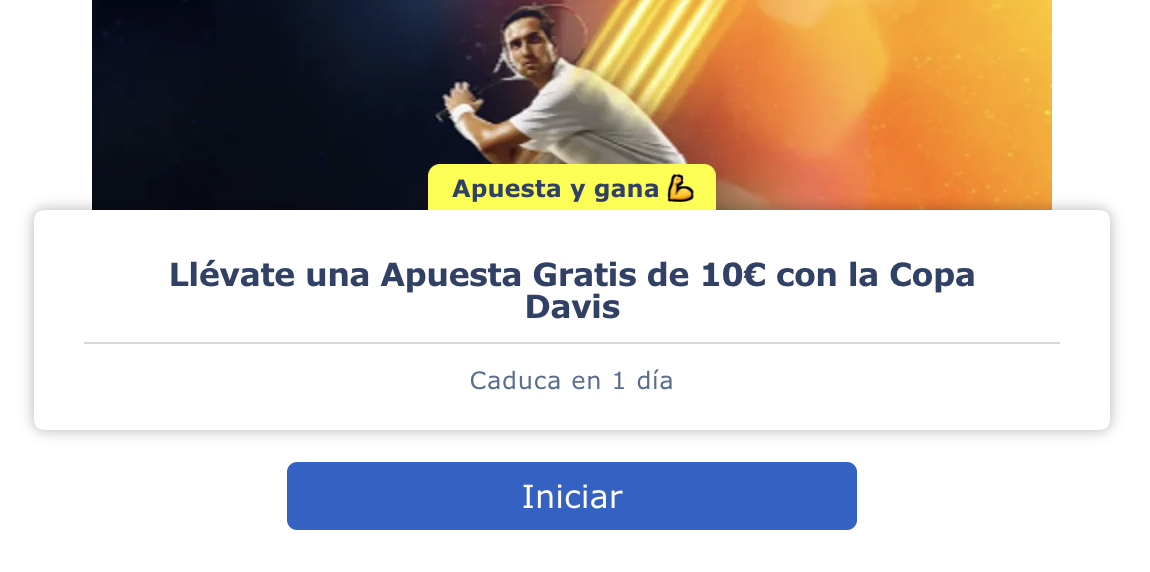Click the word 'Davis' in the title

coord(572,307)
